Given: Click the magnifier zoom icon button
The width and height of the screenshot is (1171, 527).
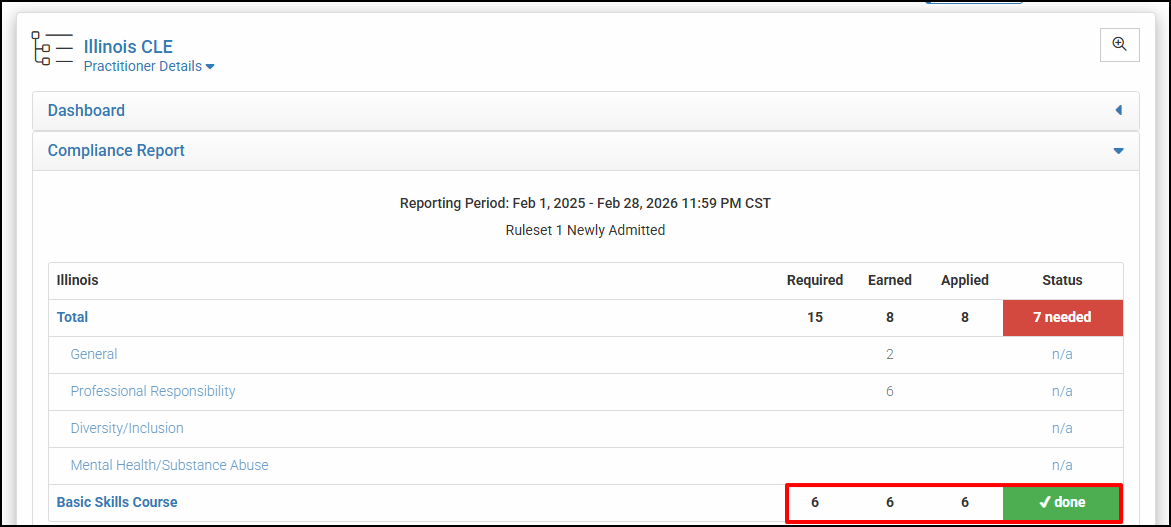Looking at the screenshot, I should pos(1119,45).
